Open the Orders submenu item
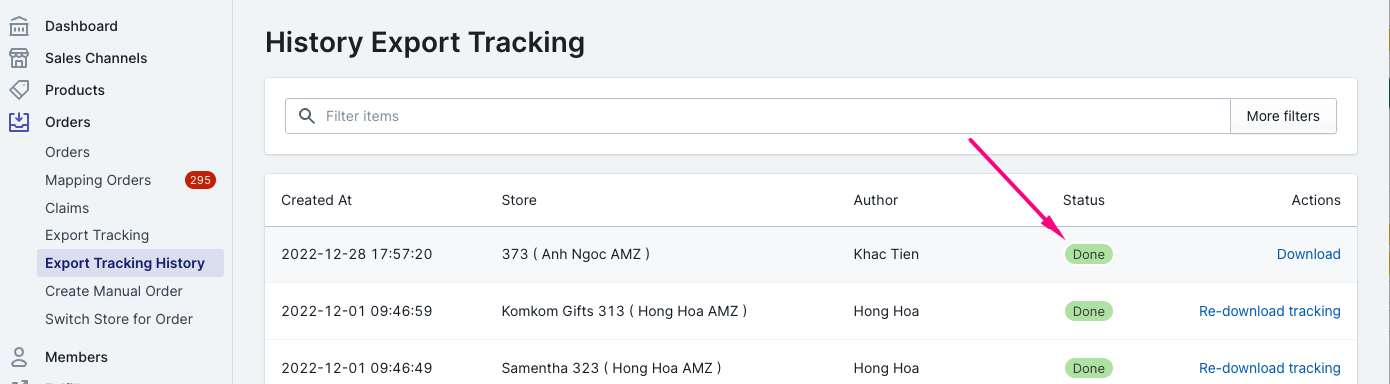 tap(67, 152)
